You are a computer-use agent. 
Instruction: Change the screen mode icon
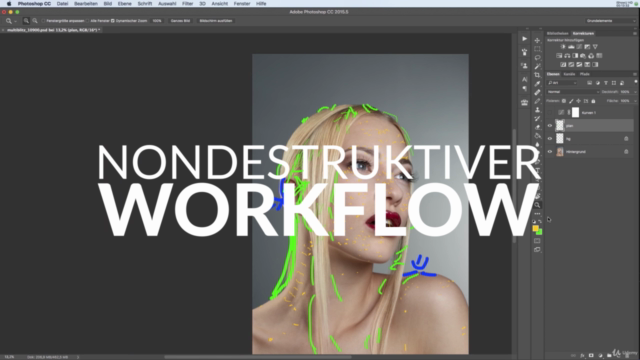click(537, 249)
